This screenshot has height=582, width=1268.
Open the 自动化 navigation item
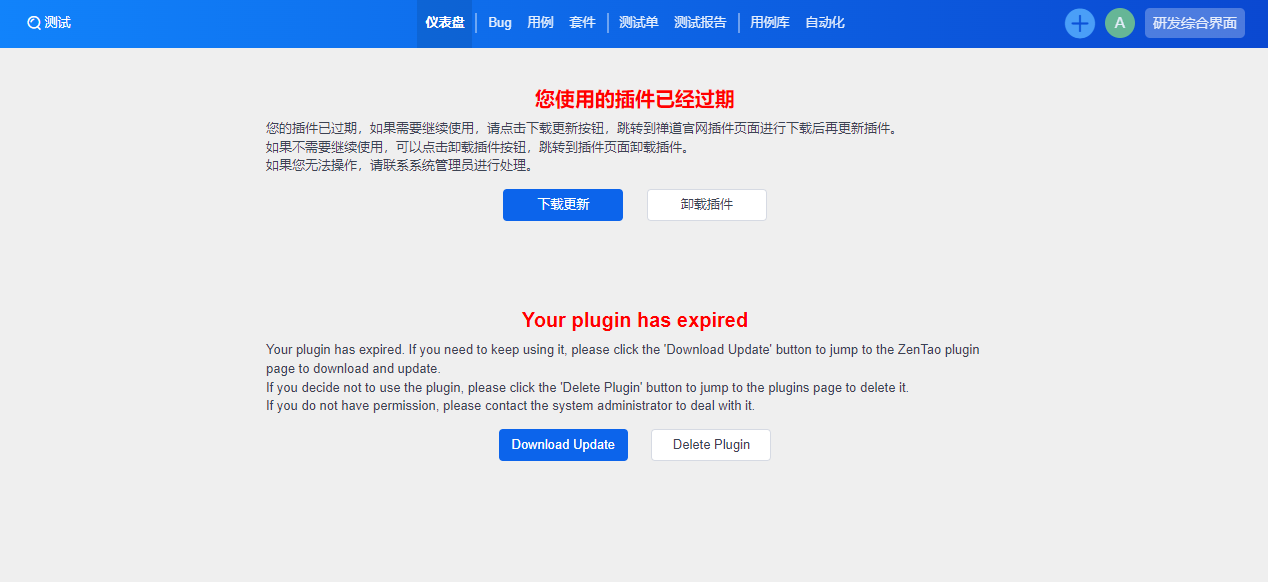coord(825,23)
